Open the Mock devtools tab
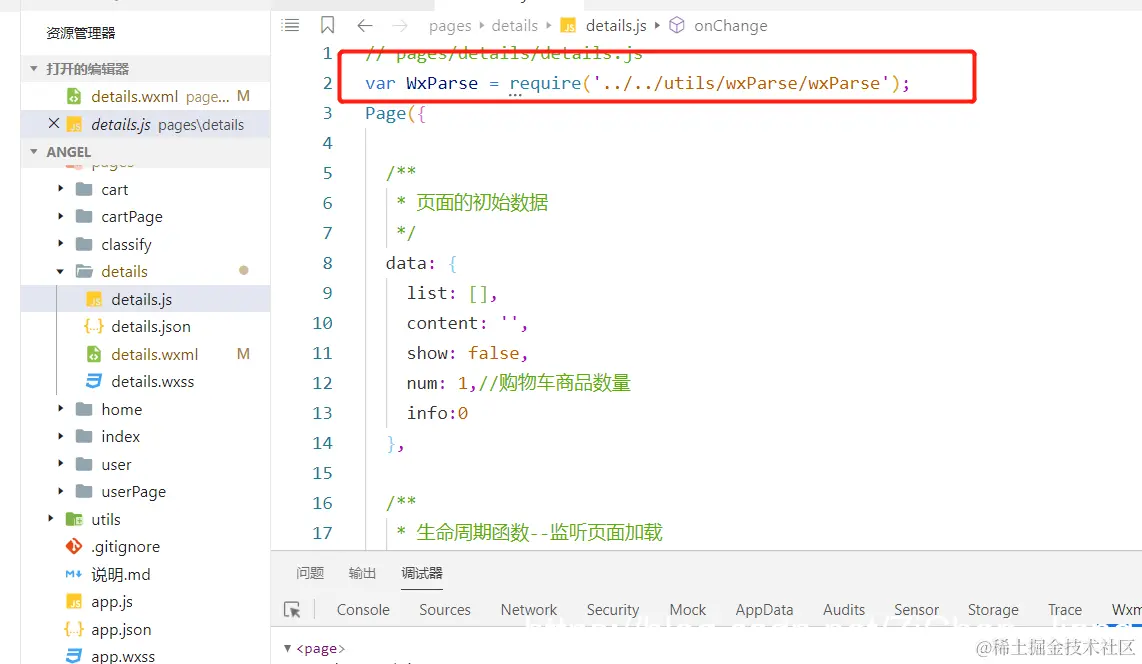 688,609
